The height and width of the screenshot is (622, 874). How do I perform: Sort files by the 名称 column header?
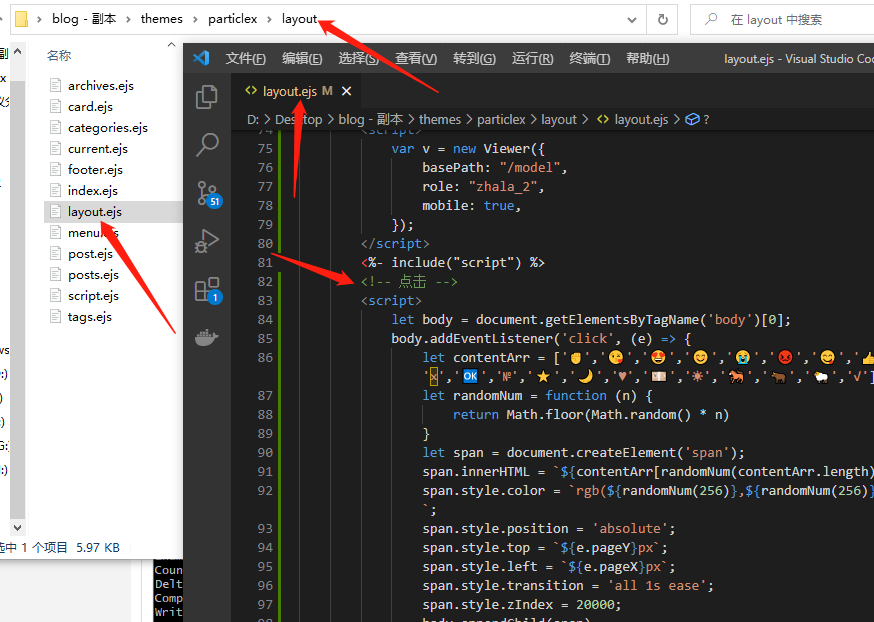59,55
